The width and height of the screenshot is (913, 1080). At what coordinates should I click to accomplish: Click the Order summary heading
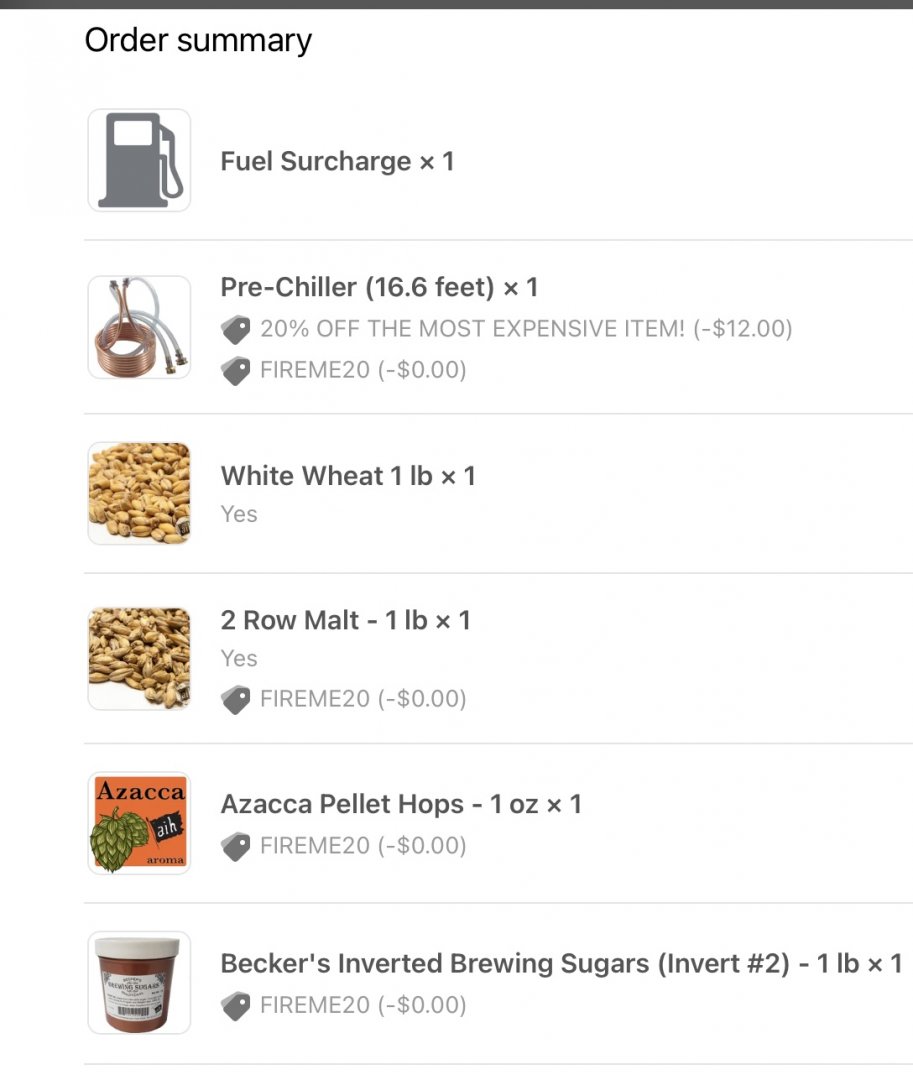198,41
